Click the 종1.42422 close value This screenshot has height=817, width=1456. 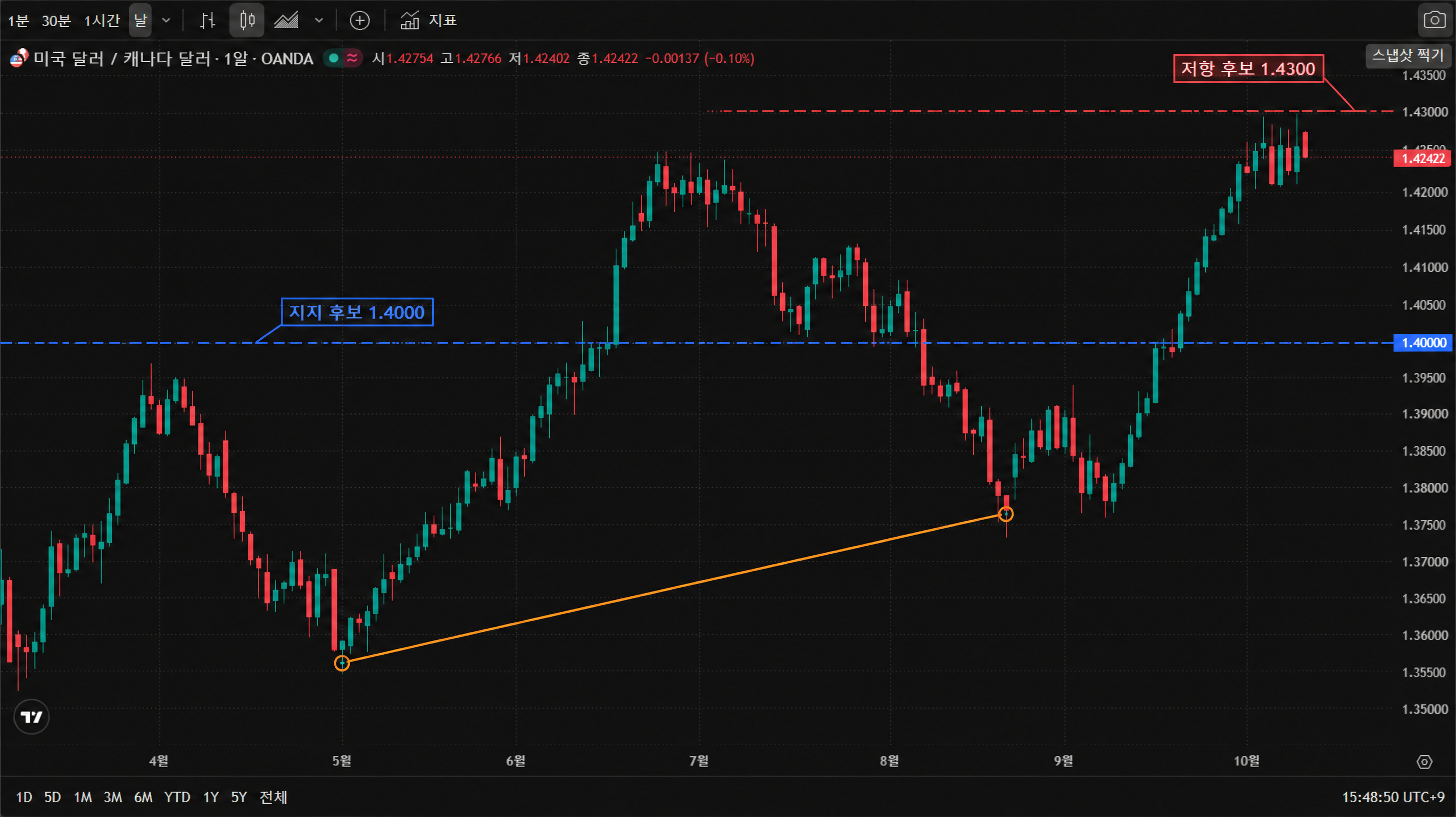(x=607, y=58)
